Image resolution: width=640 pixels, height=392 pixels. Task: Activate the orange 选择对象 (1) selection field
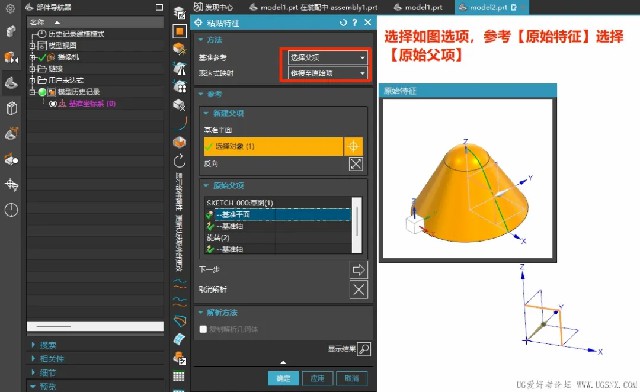[273, 146]
